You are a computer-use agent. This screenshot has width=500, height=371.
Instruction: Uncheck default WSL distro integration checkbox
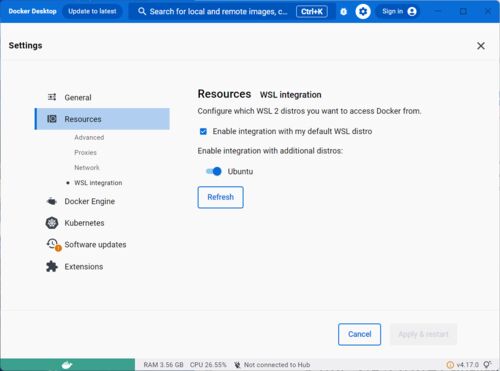pos(203,131)
